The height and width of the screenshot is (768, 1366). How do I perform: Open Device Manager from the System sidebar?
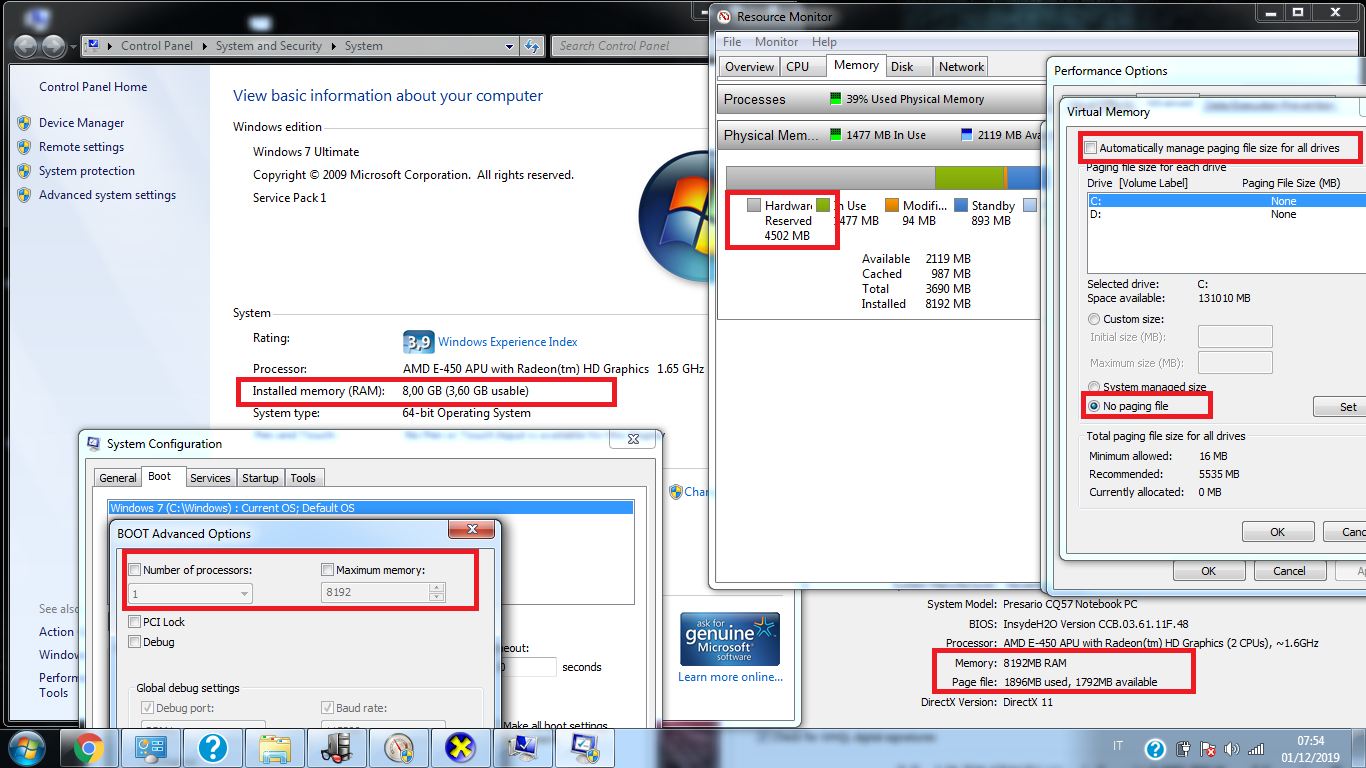pyautogui.click(x=81, y=123)
